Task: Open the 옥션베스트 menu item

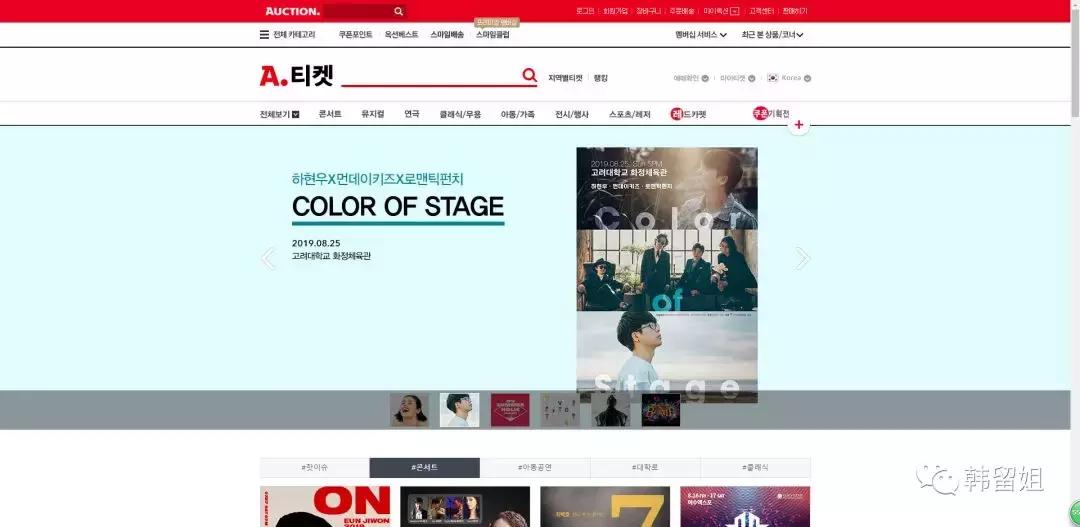Action: pyautogui.click(x=402, y=34)
